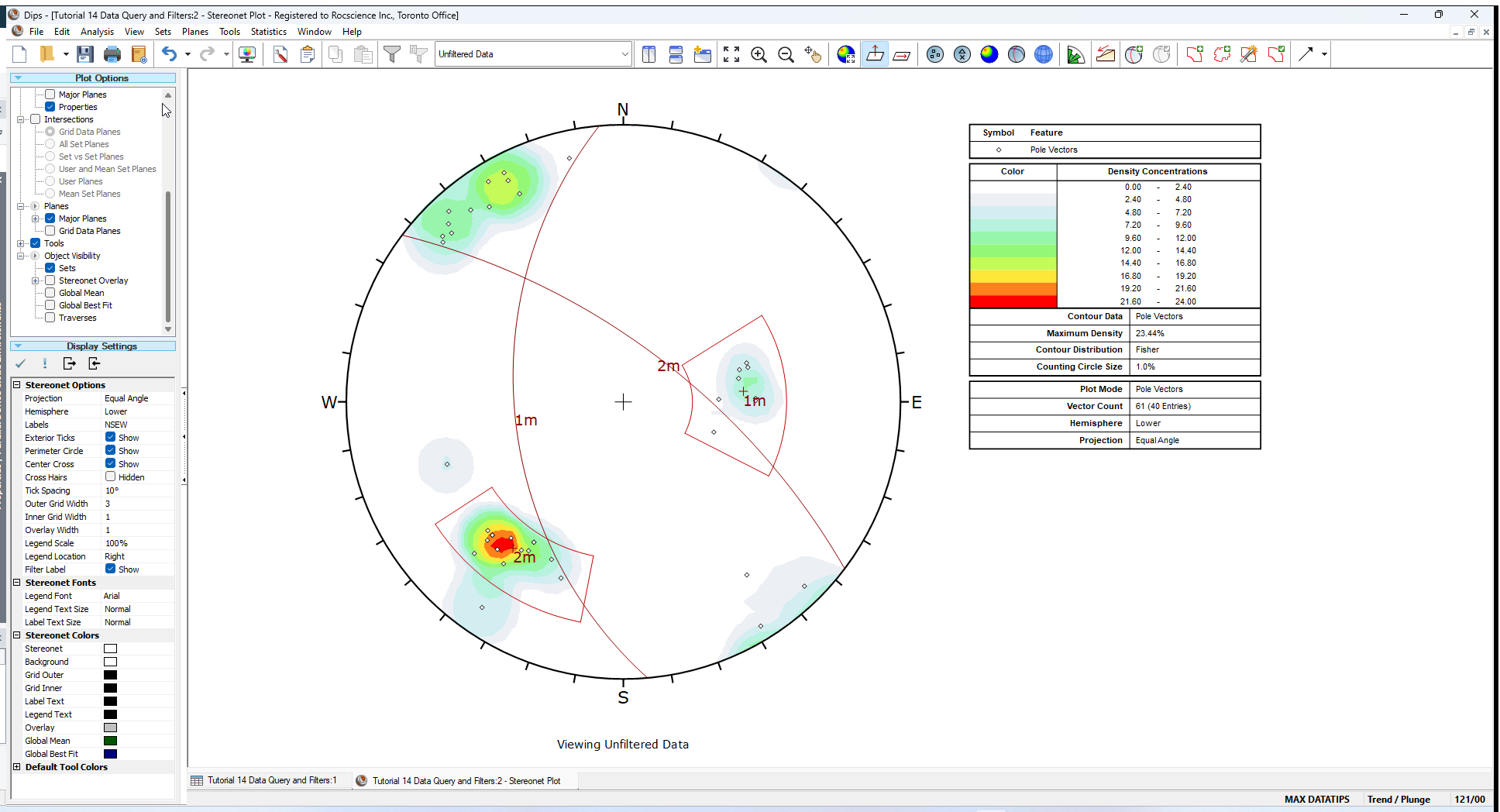Launch Kinematic Analysis
Screen dimensions: 1500x812
[x=1106, y=54]
